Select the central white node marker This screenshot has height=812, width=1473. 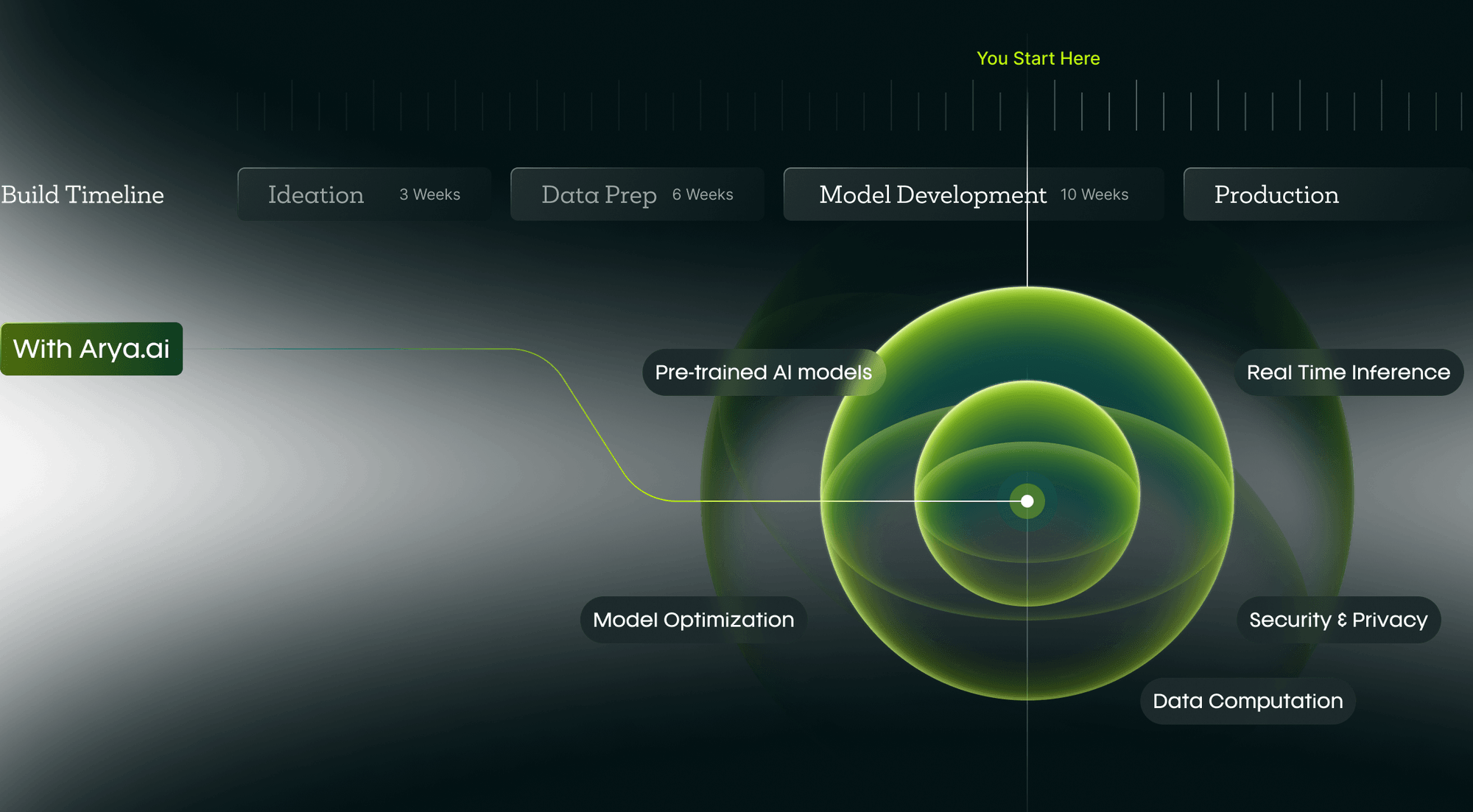[x=1027, y=501]
